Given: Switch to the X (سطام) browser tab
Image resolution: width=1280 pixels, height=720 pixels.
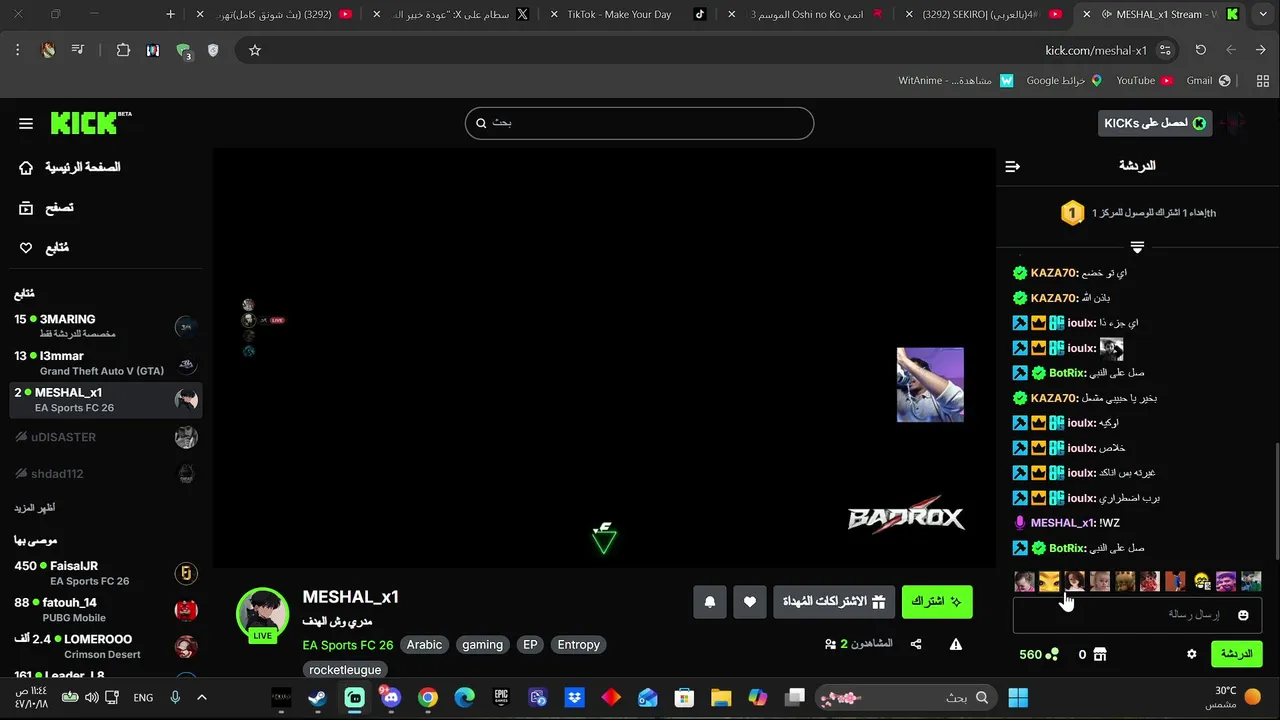Looking at the screenshot, I should [x=452, y=14].
